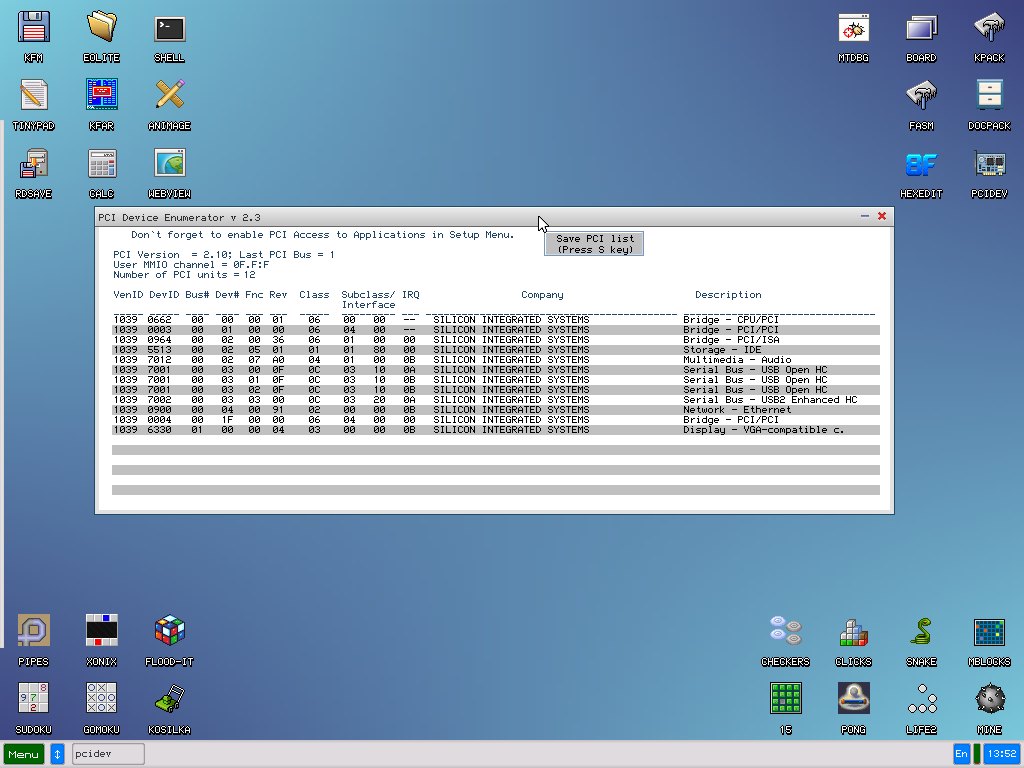Click the Save PCI list button
The image size is (1024, 768).
point(594,244)
